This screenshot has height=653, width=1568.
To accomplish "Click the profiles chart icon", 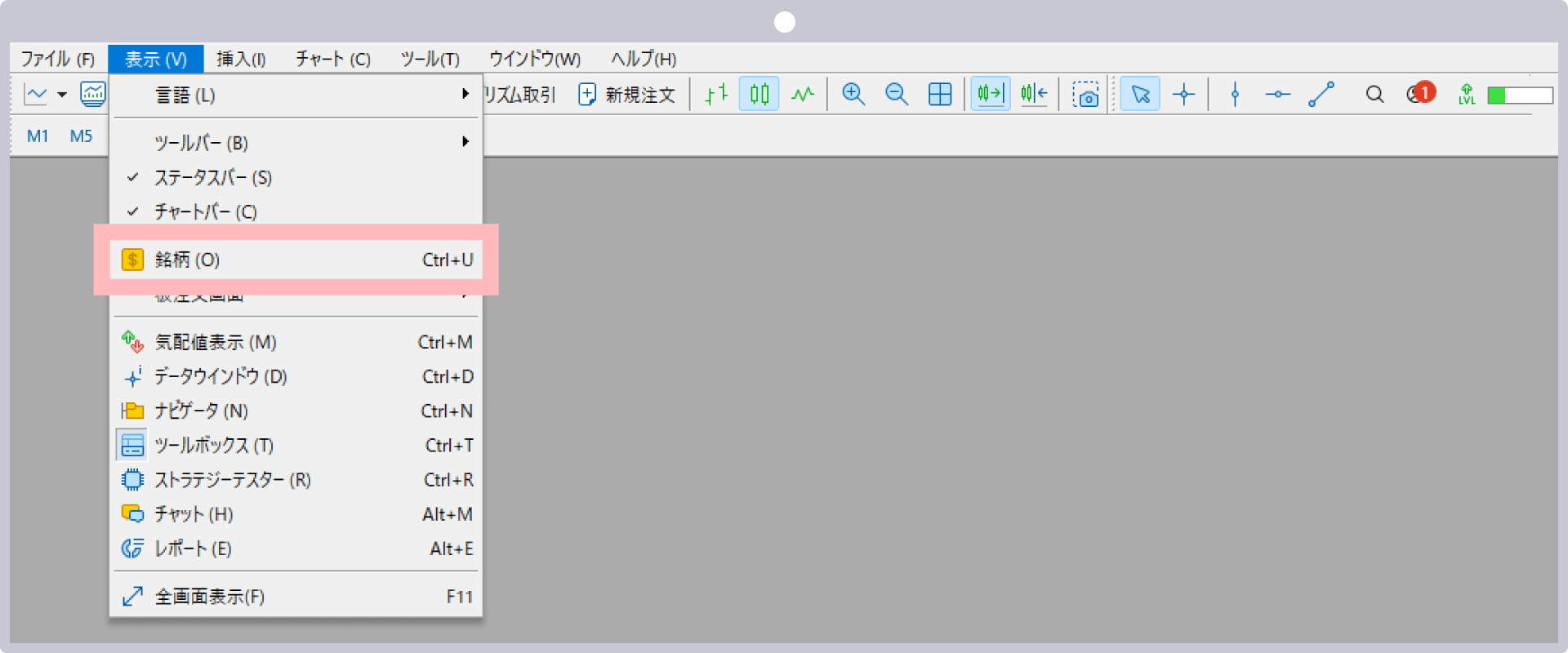I will (92, 95).
